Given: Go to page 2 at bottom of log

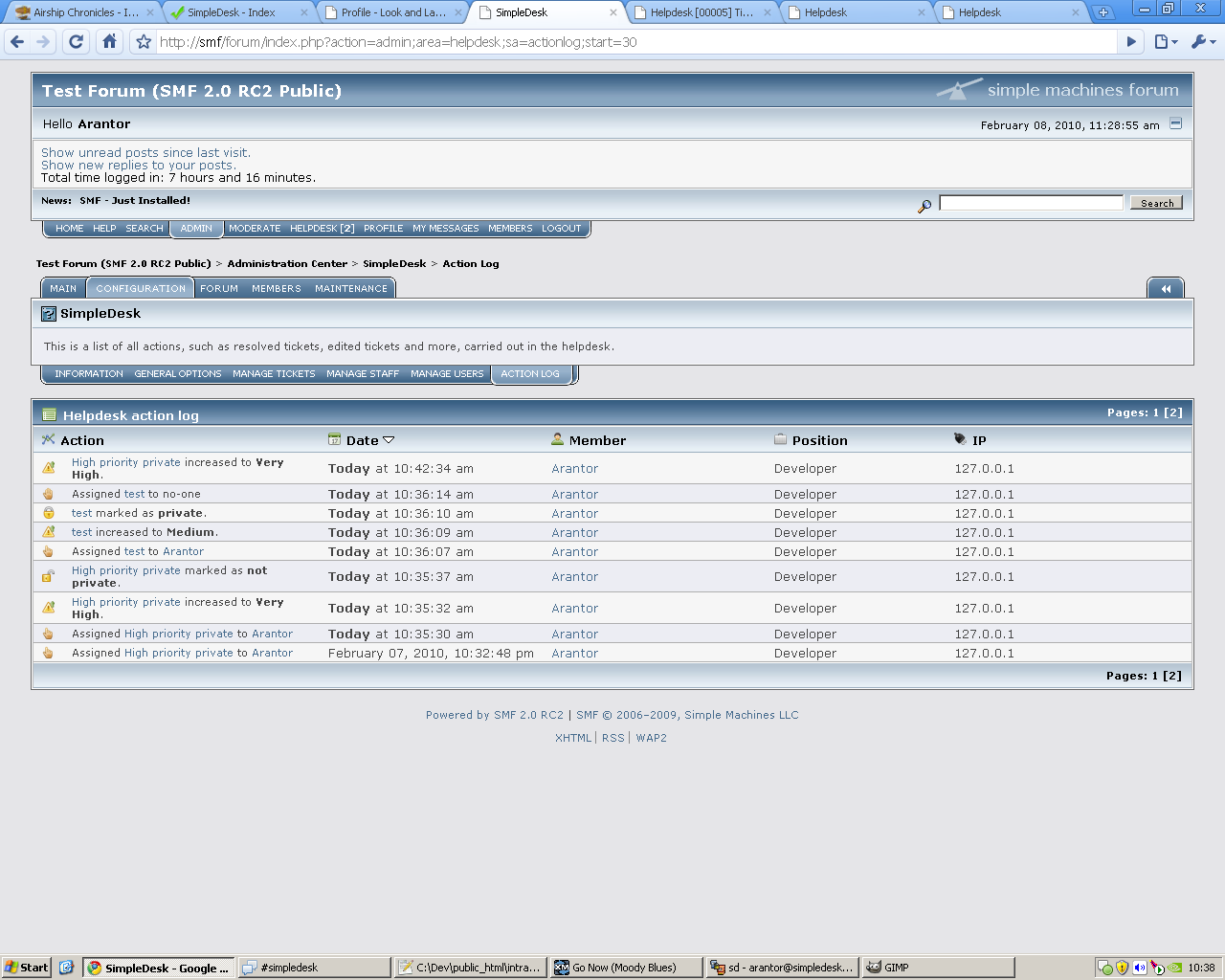Looking at the screenshot, I should click(1172, 676).
